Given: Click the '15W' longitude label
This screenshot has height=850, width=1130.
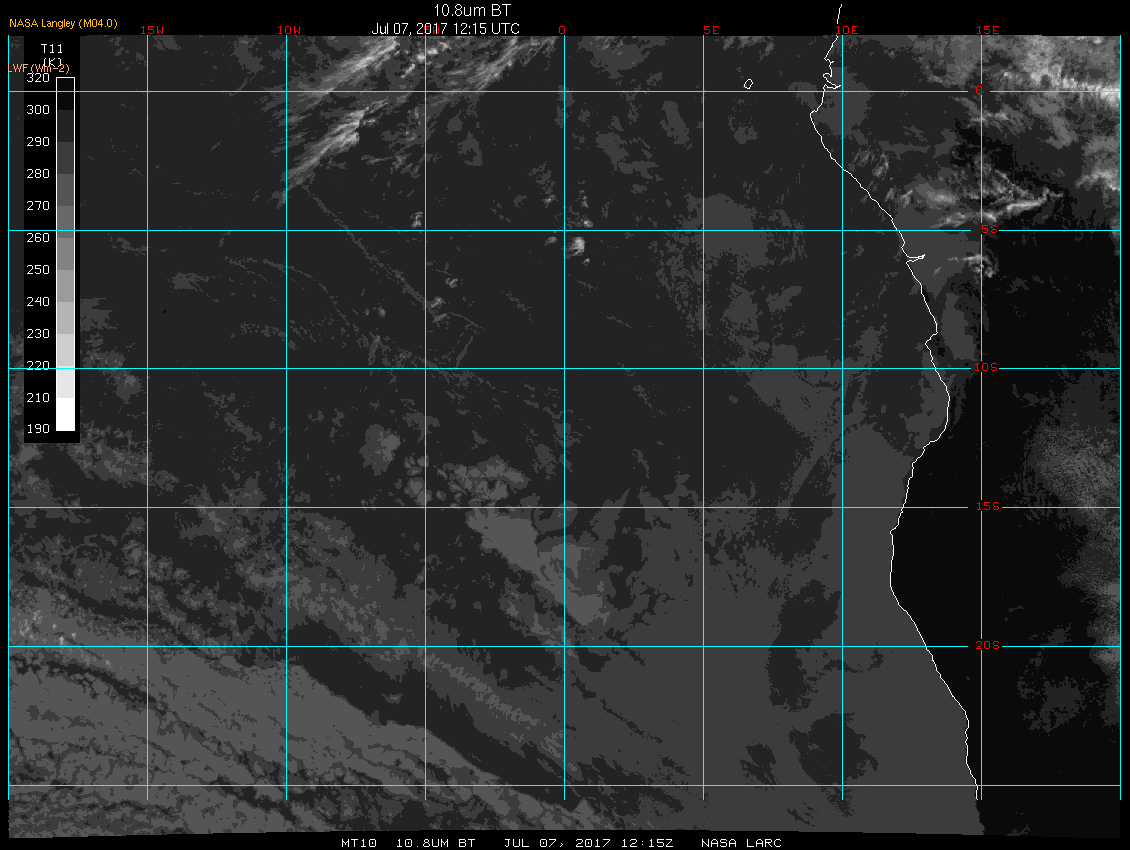Looking at the screenshot, I should 152,30.
